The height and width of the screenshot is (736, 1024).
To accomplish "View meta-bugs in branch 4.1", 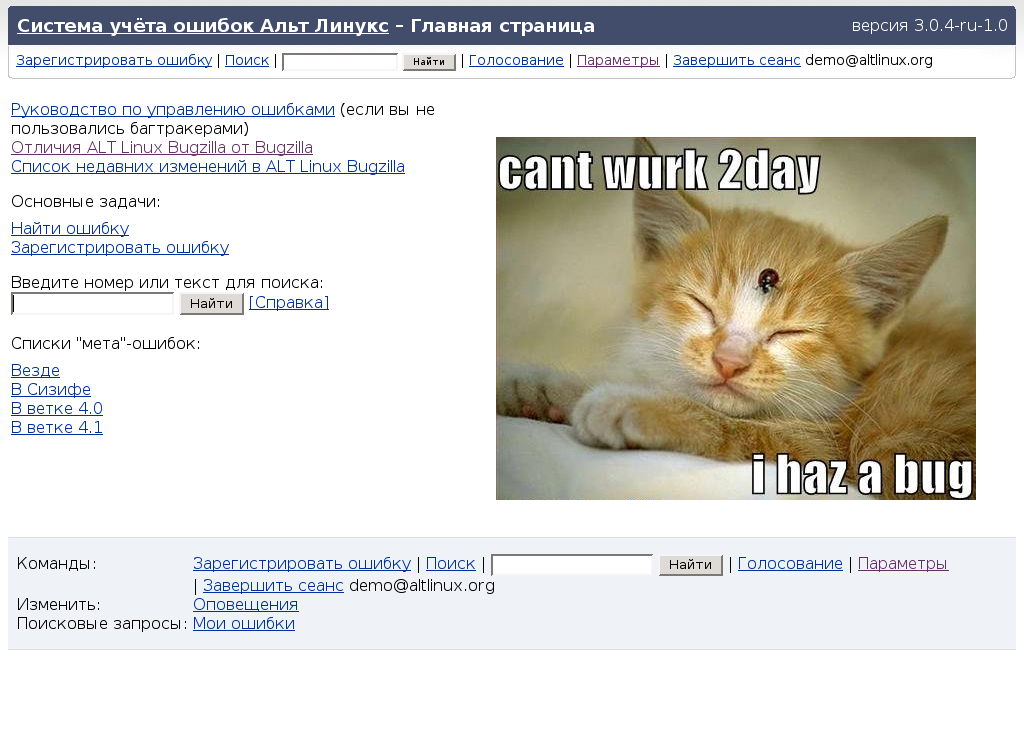I will [56, 427].
